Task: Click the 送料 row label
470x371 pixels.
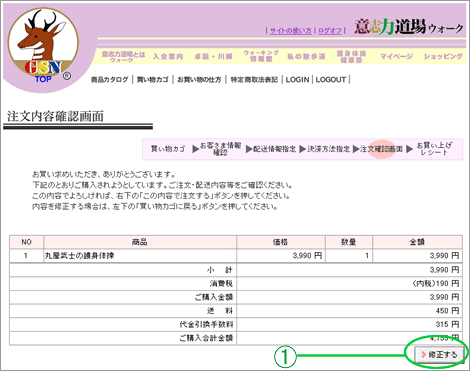Action: [x=220, y=311]
